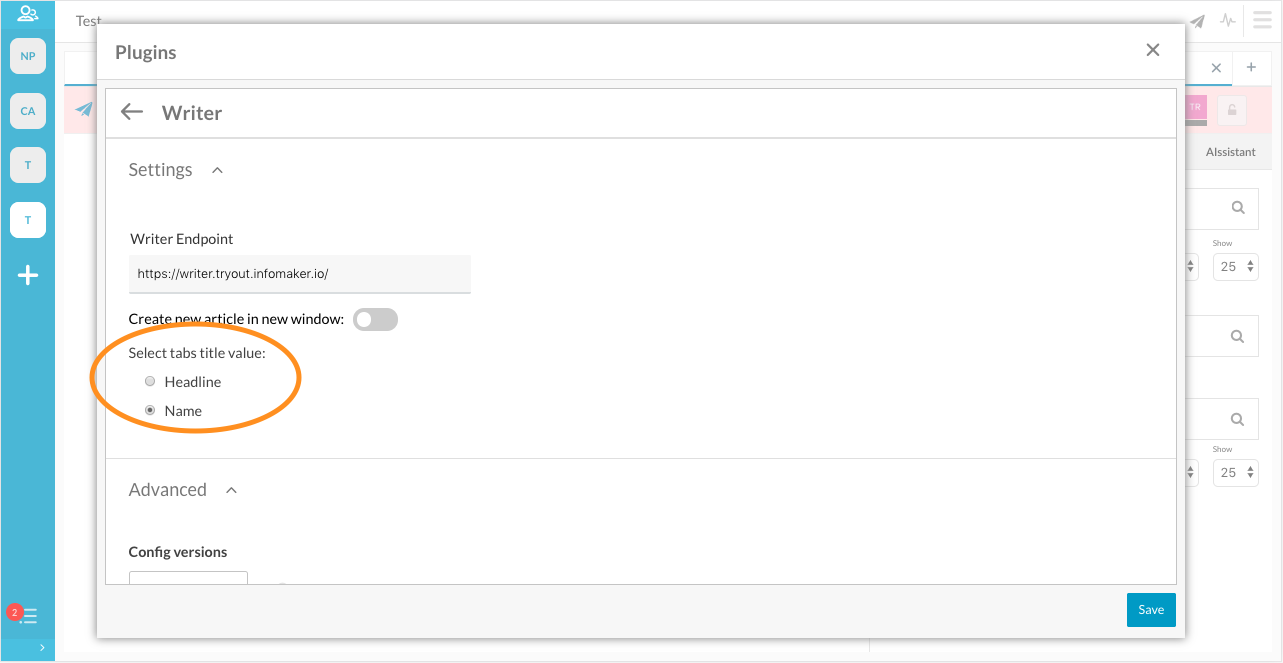Select the CA workspace icon in sidebar
This screenshot has width=1283, height=663.
pos(27,110)
